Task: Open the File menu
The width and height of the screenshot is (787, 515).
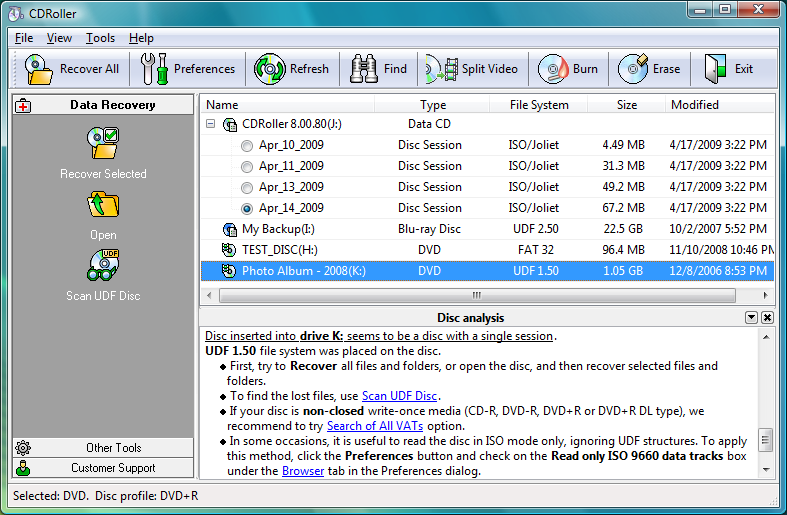Action: click(24, 38)
